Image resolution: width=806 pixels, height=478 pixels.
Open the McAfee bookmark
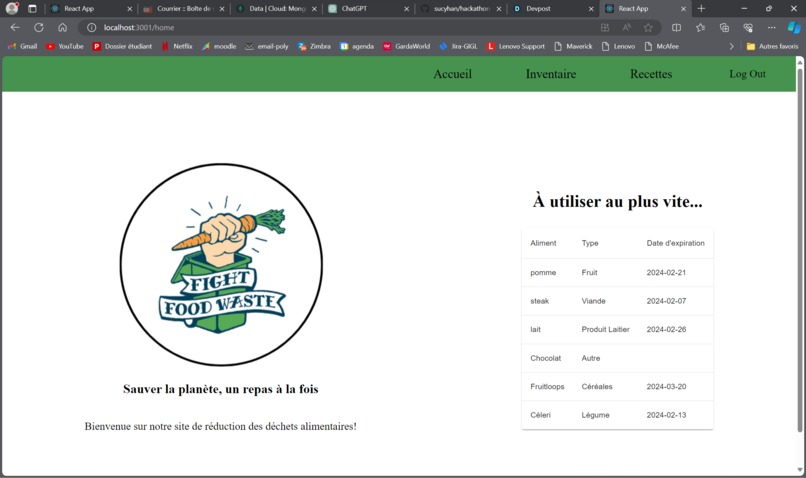[662, 46]
